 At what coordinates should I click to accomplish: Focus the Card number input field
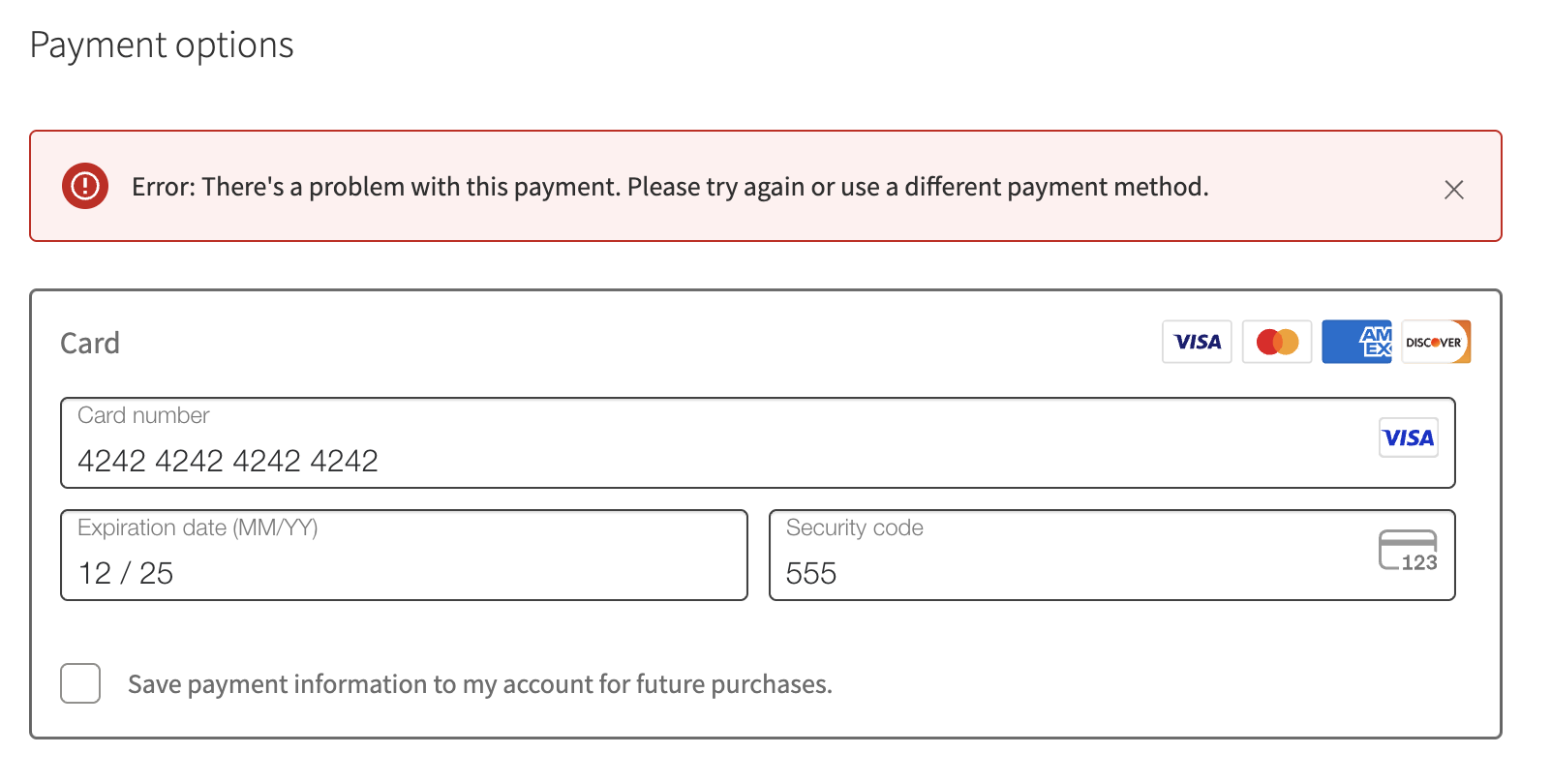pyautogui.click(x=758, y=443)
